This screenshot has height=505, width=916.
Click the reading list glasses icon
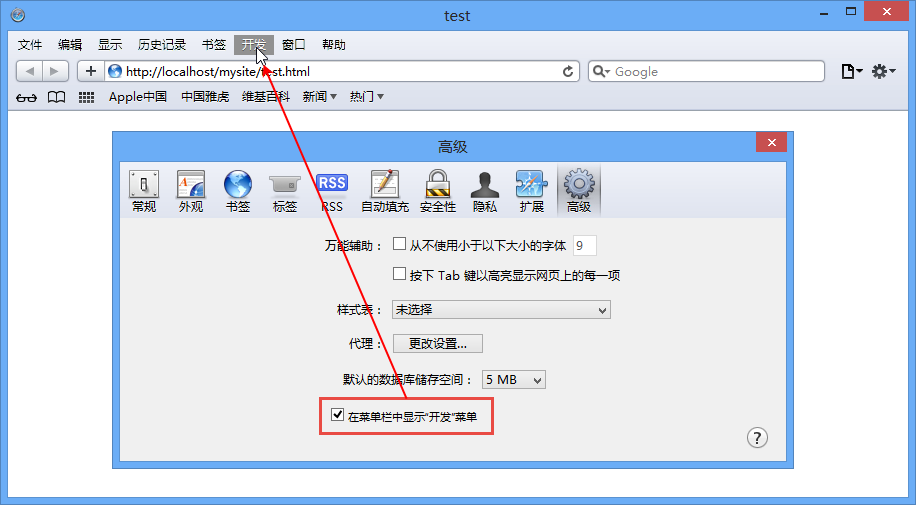pyautogui.click(x=26, y=97)
